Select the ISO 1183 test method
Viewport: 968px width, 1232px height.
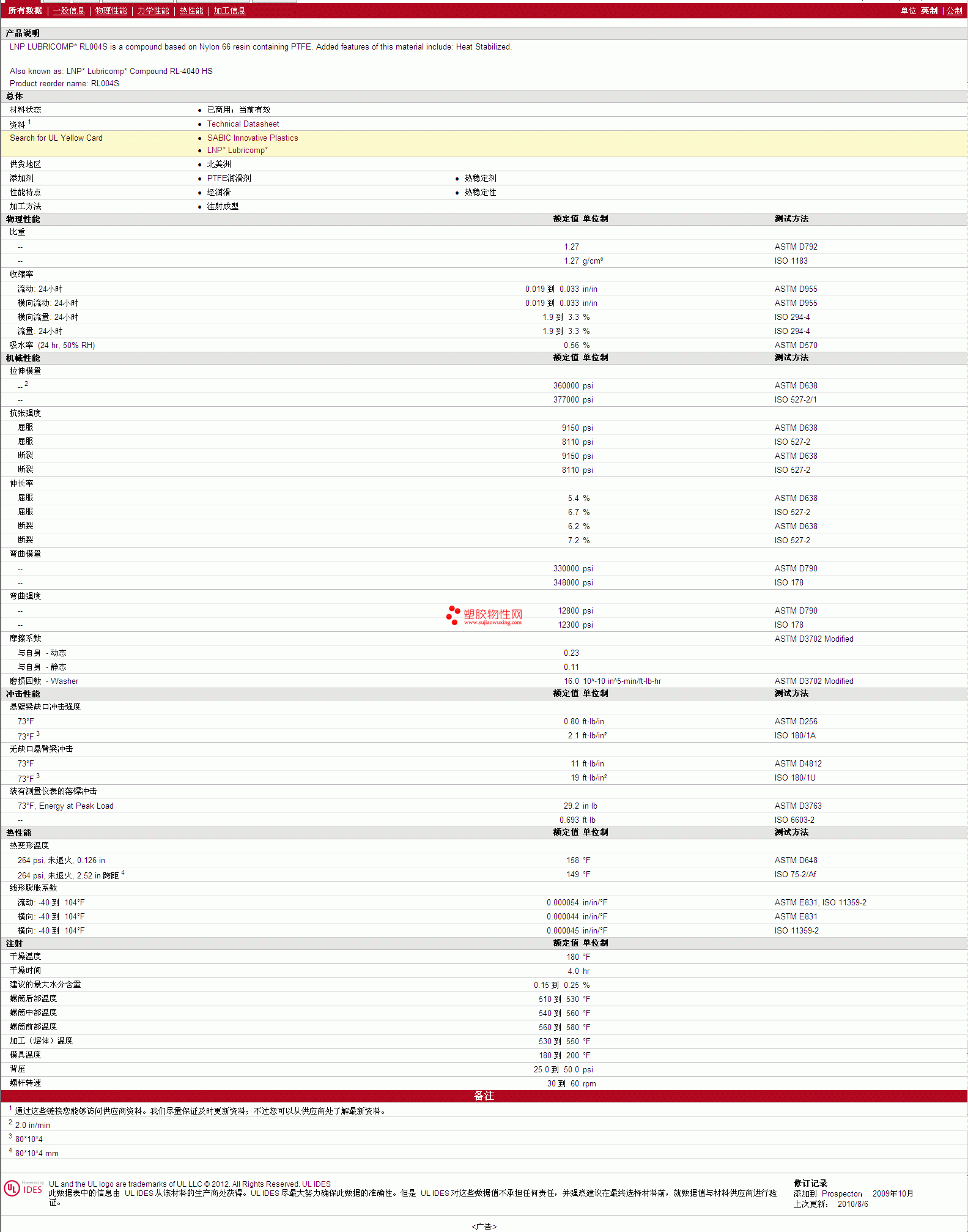pyautogui.click(x=791, y=261)
